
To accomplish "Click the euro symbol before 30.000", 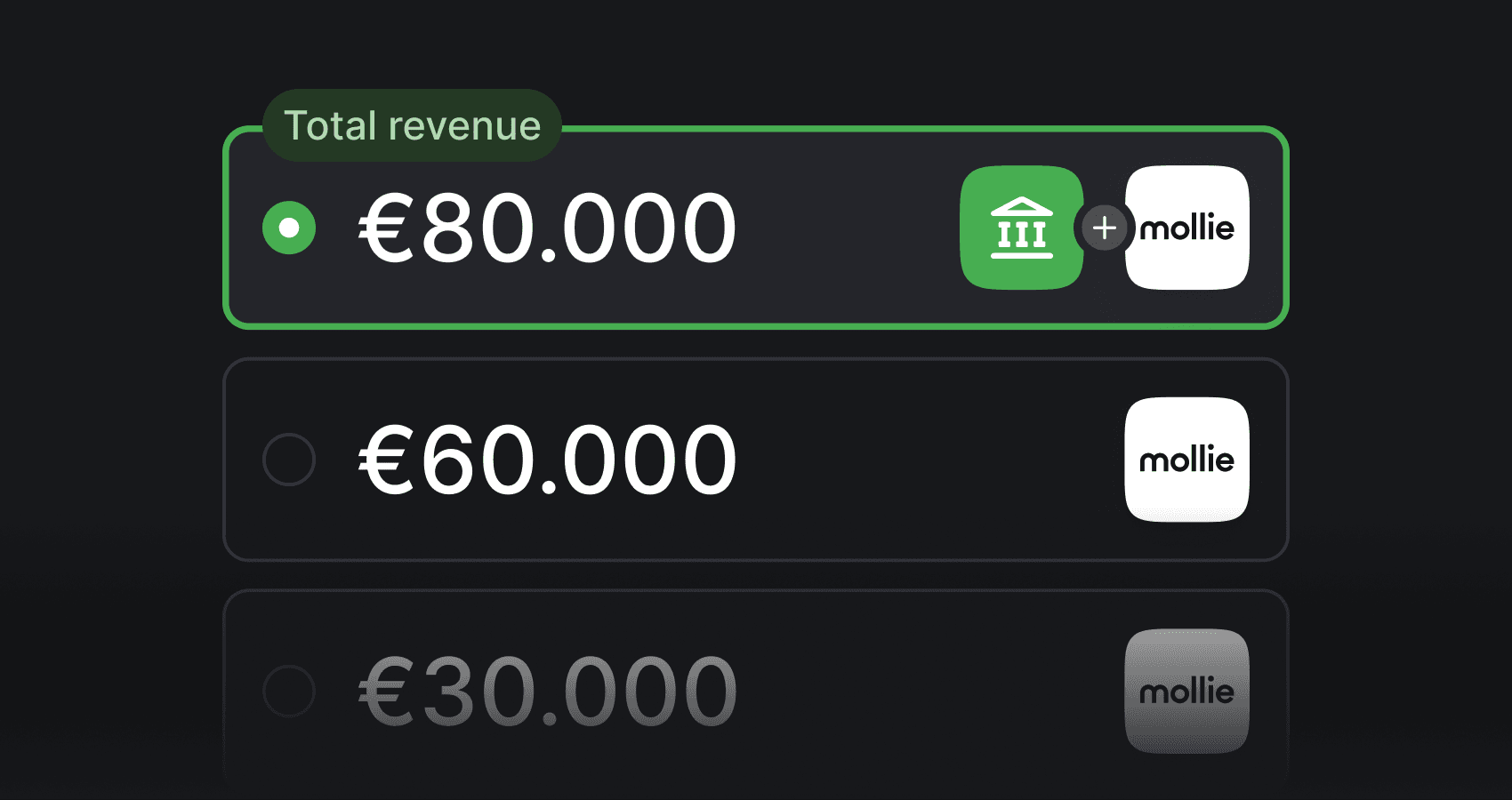I will (x=387, y=692).
